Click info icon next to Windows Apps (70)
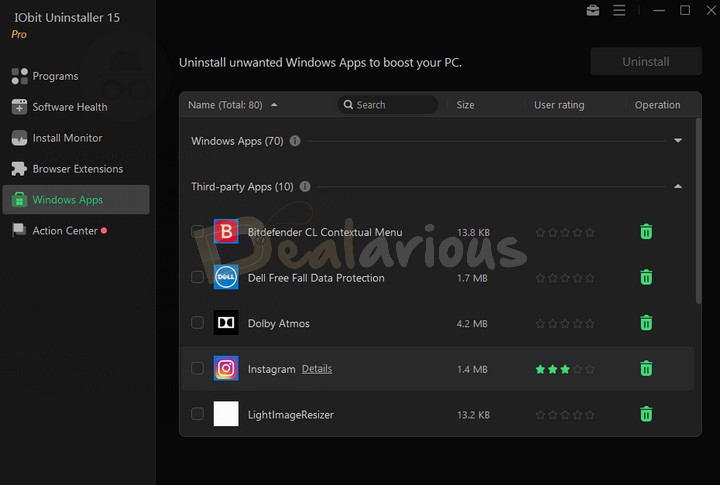This screenshot has height=485, width=720. coord(295,141)
